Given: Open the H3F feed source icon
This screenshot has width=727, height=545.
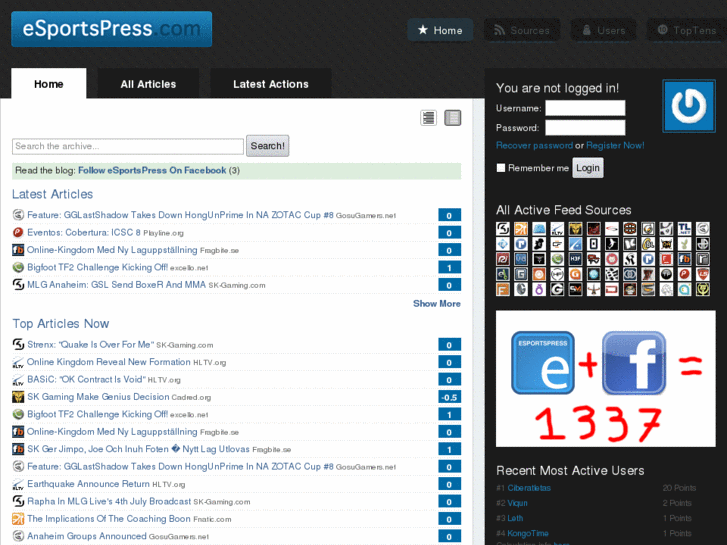Looking at the screenshot, I should click(575, 259).
